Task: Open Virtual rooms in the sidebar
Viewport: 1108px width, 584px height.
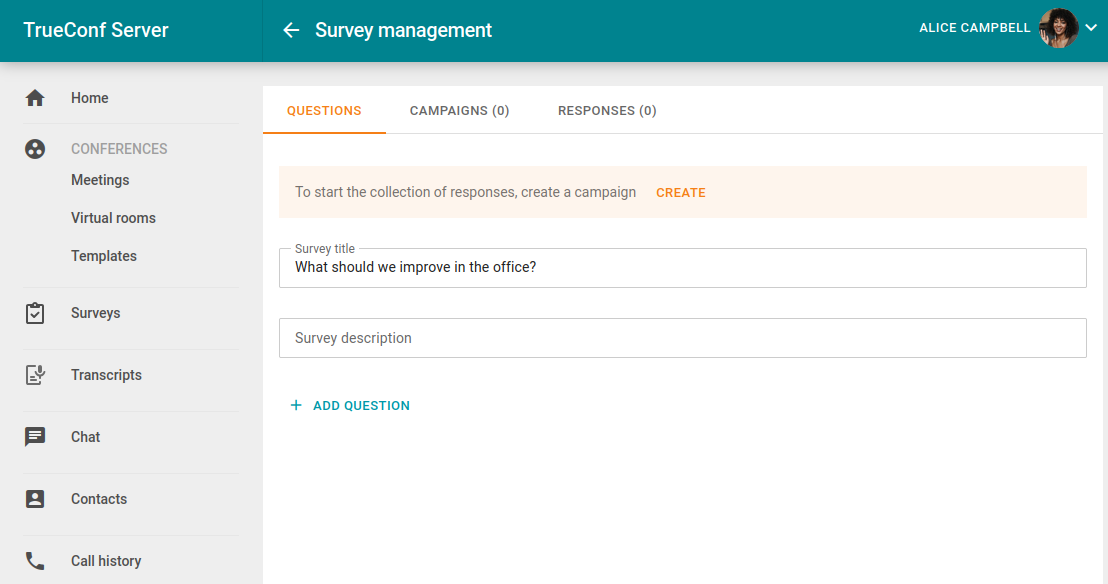Action: pyautogui.click(x=113, y=218)
